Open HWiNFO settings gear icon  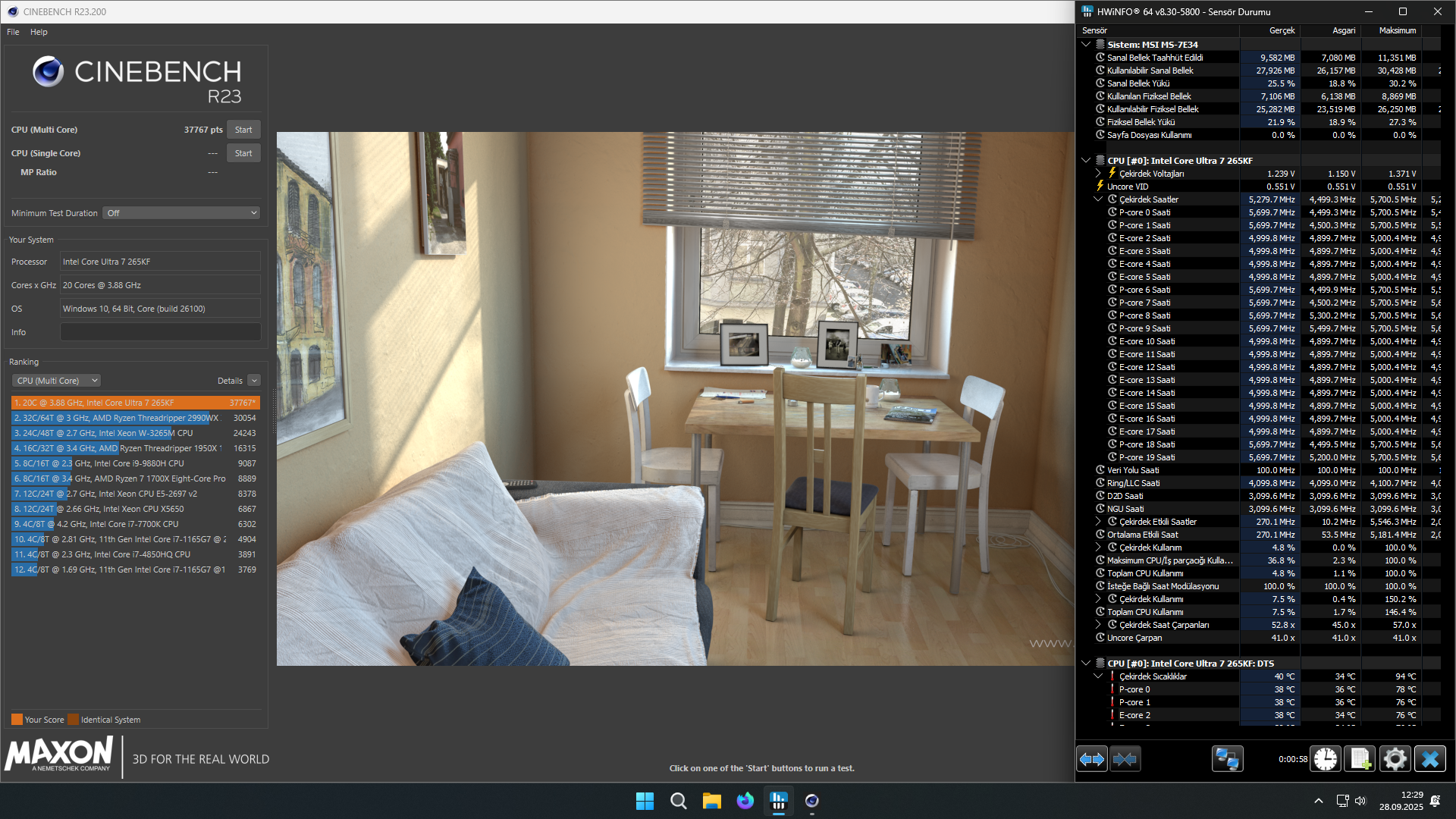click(1395, 759)
